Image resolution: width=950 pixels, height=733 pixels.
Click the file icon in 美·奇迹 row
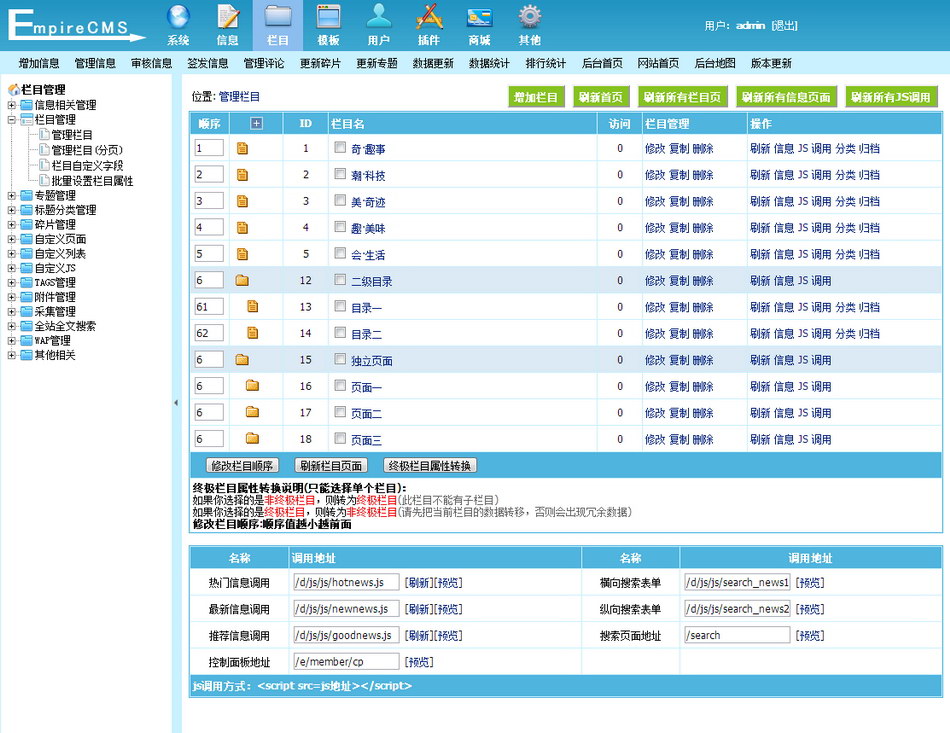[242, 201]
